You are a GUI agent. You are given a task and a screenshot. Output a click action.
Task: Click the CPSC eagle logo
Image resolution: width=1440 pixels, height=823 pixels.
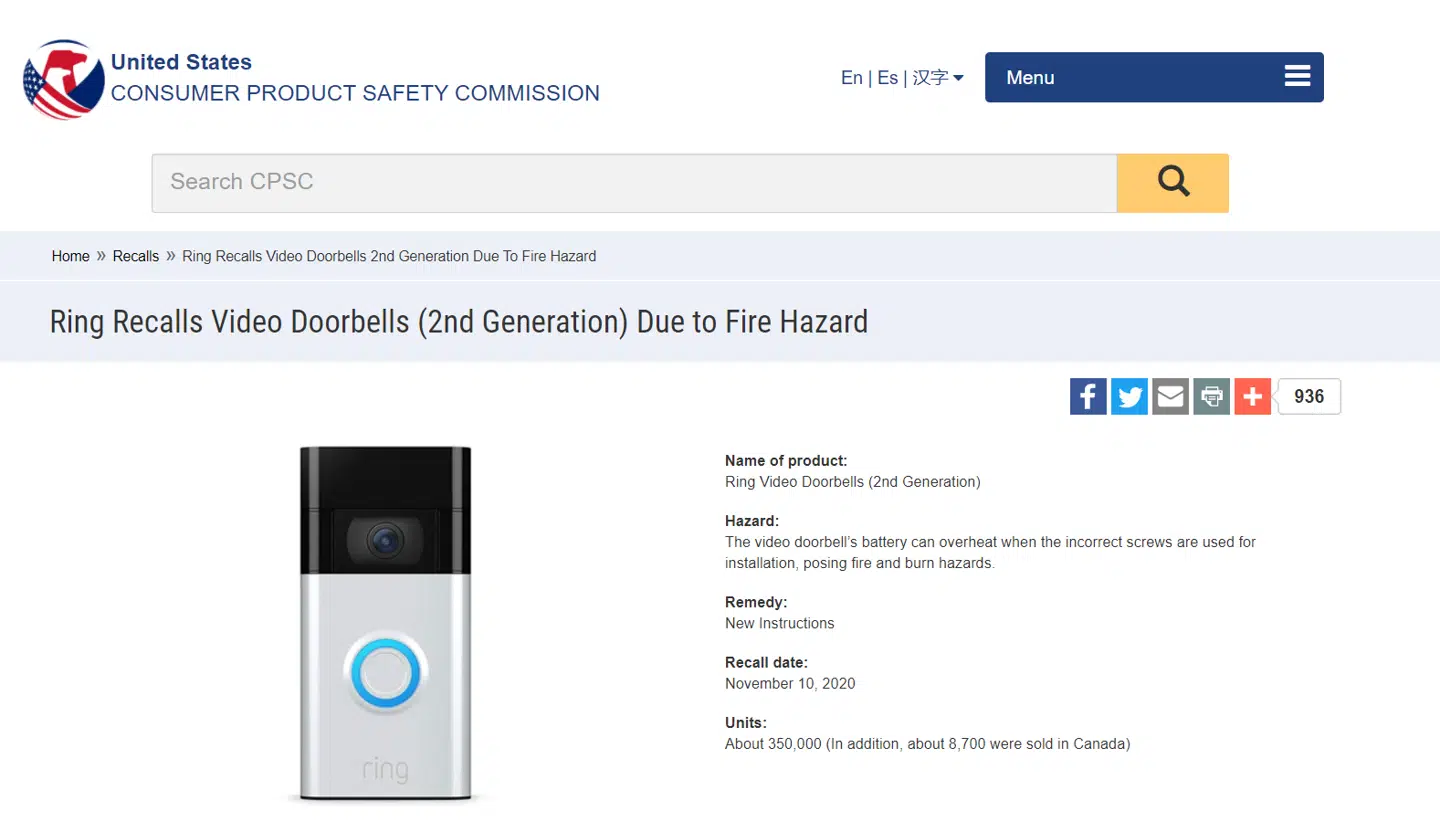(x=63, y=79)
